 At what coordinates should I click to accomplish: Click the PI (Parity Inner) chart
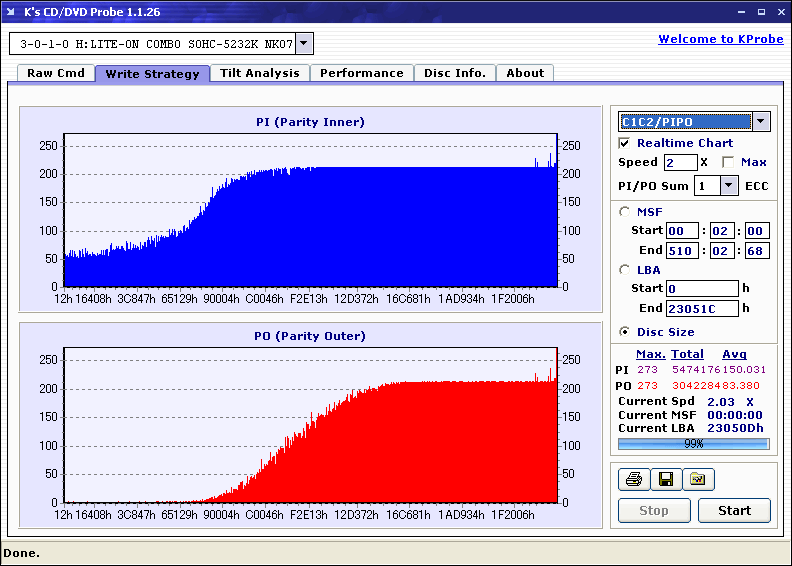311,210
